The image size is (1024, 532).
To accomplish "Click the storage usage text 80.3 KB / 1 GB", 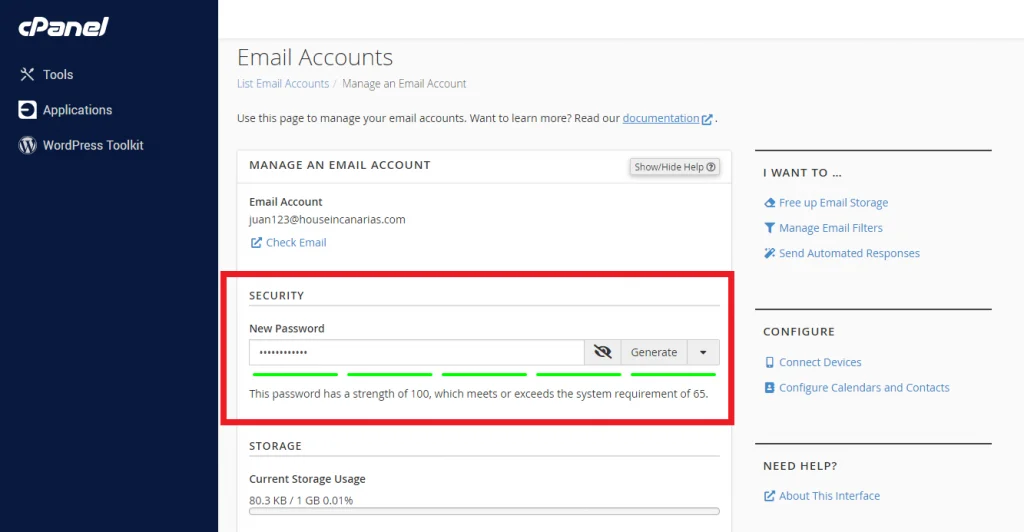I will pyautogui.click(x=301, y=500).
